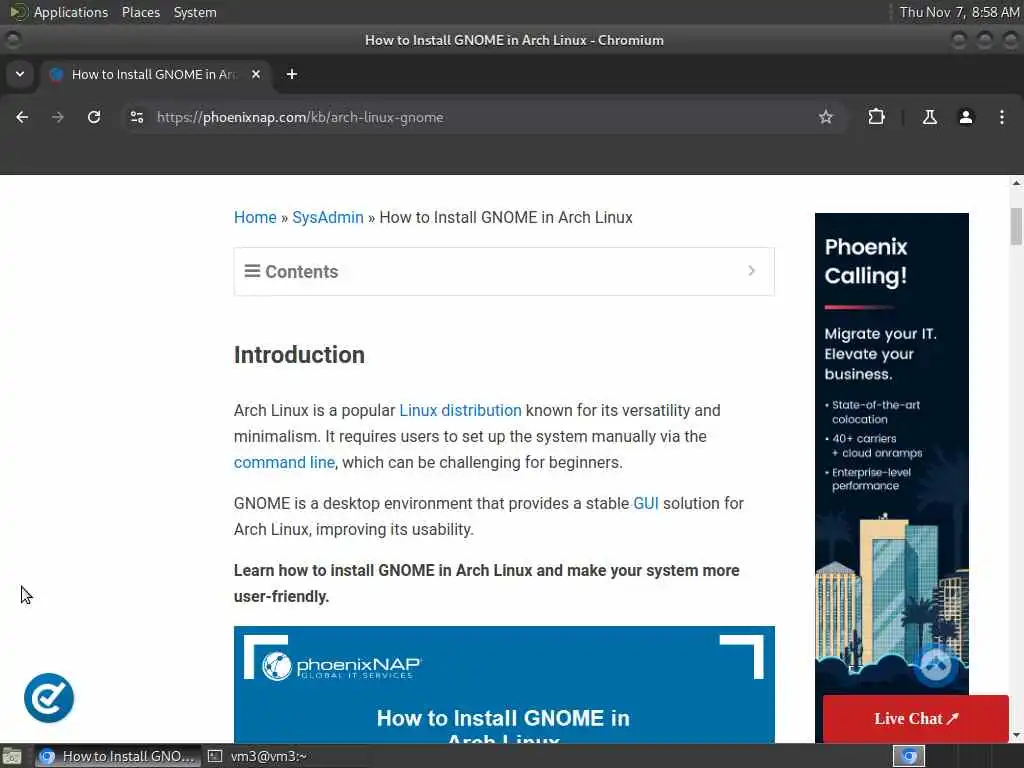The image size is (1024, 768).
Task: View site information icon in address bar
Action: pos(136,117)
